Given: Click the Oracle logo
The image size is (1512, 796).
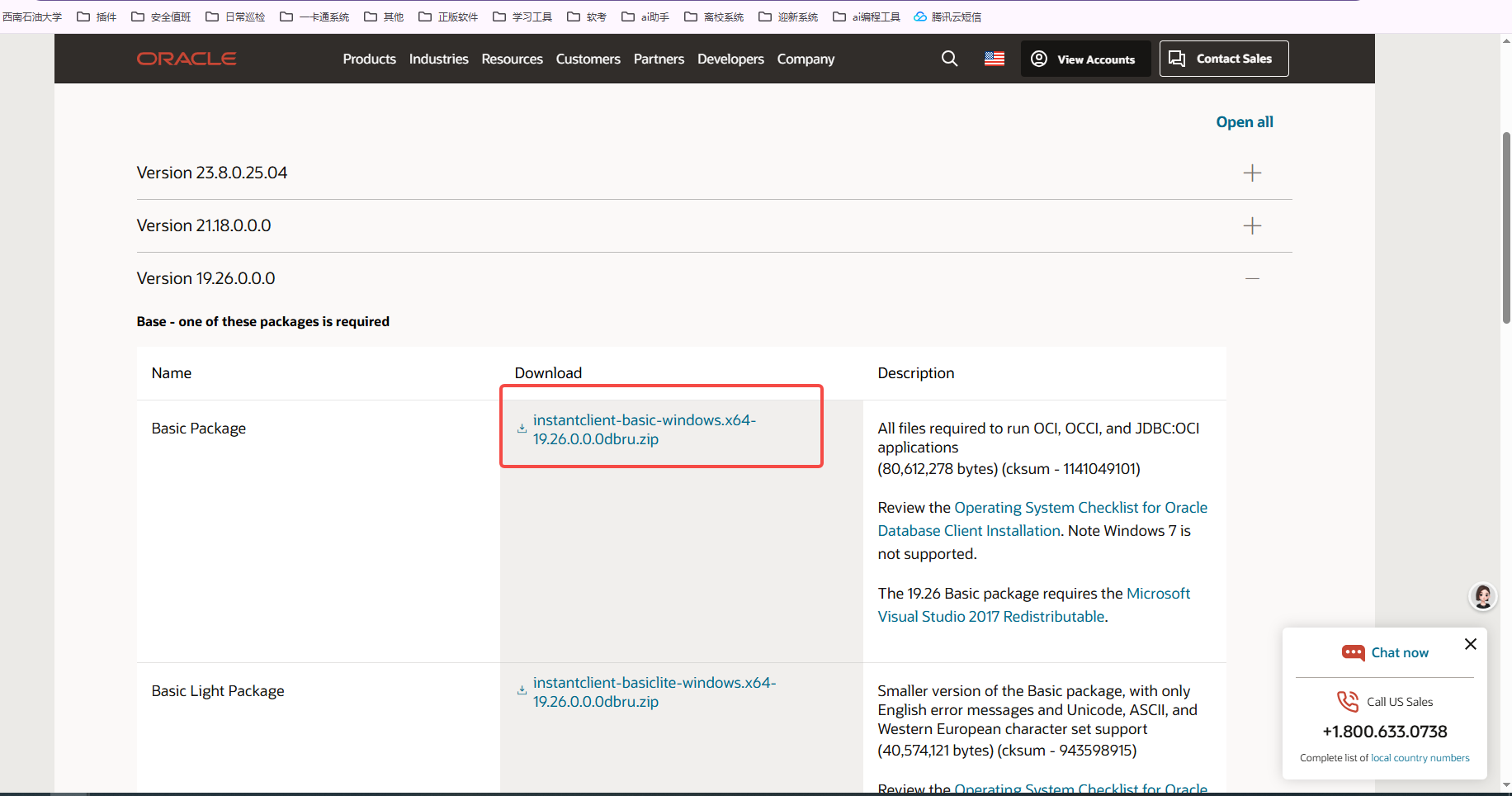Looking at the screenshot, I should (x=186, y=58).
